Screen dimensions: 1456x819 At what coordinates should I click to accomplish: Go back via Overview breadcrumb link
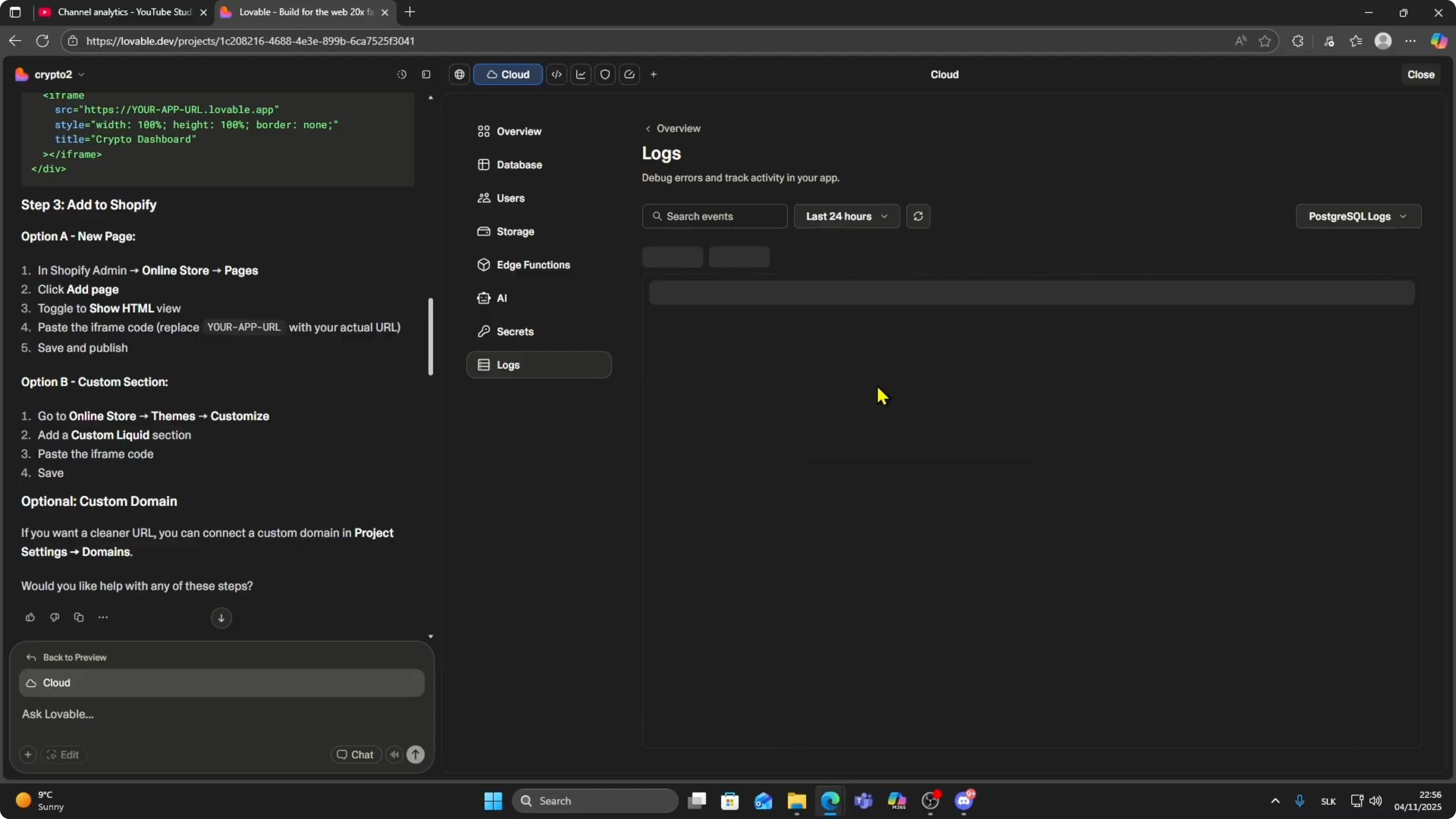pyautogui.click(x=673, y=128)
